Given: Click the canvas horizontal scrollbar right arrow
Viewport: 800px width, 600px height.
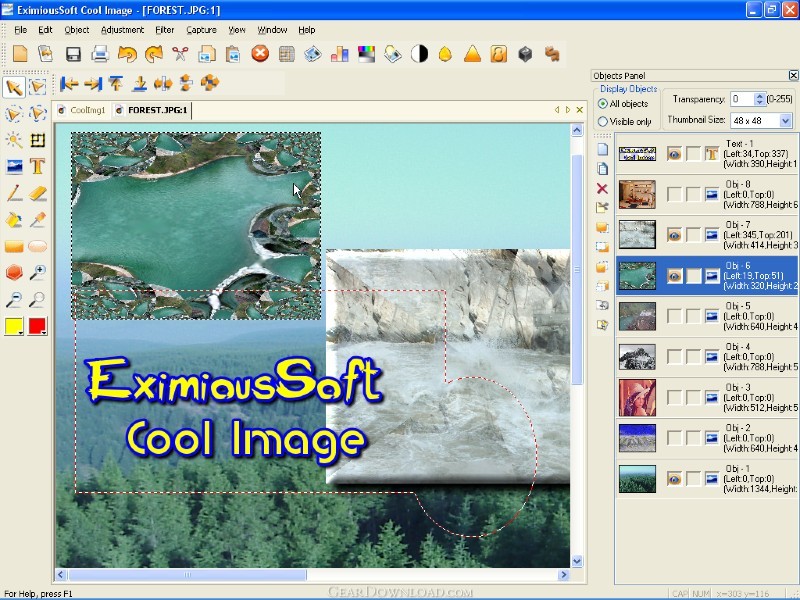Looking at the screenshot, I should [x=563, y=574].
